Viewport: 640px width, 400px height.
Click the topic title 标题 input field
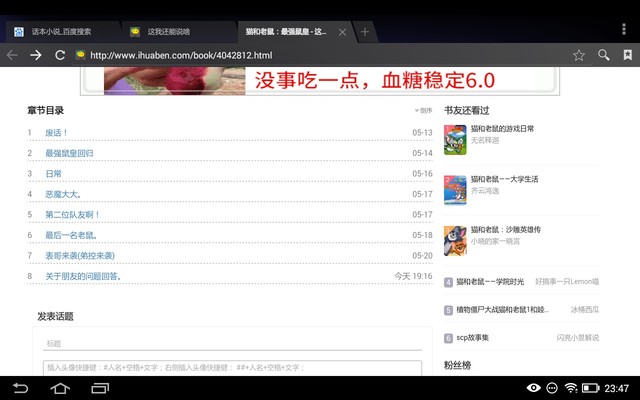232,343
